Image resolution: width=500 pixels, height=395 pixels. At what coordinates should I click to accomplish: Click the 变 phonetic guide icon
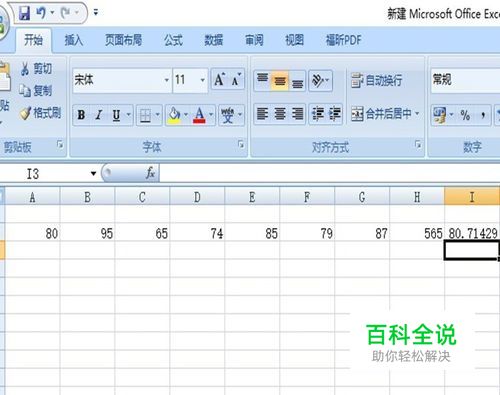click(x=228, y=115)
